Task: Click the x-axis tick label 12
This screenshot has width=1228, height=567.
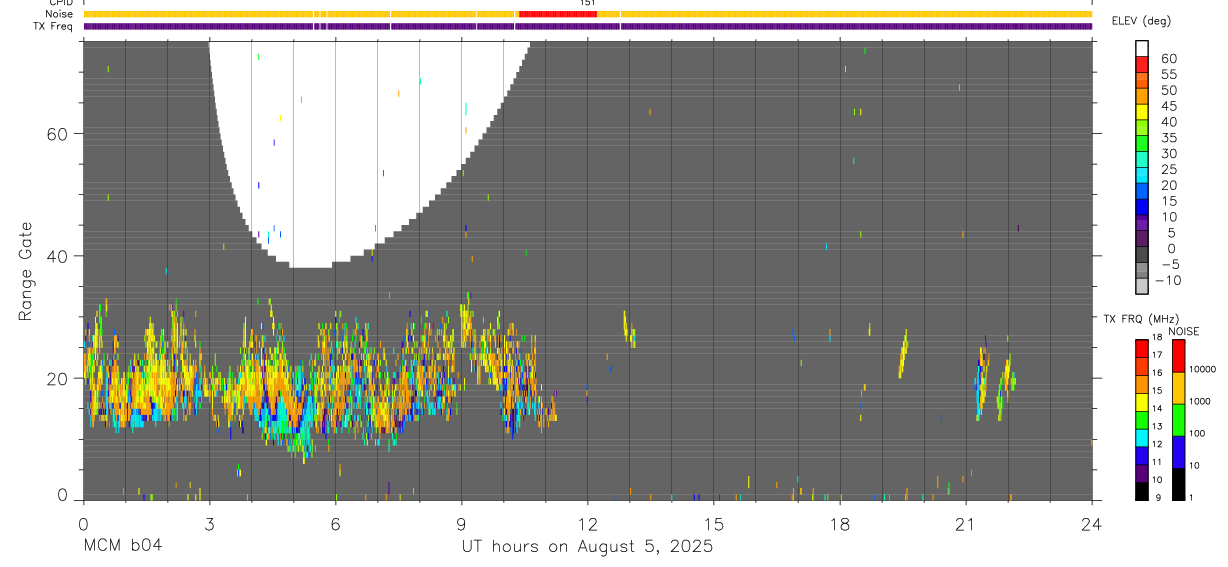Action: click(587, 523)
